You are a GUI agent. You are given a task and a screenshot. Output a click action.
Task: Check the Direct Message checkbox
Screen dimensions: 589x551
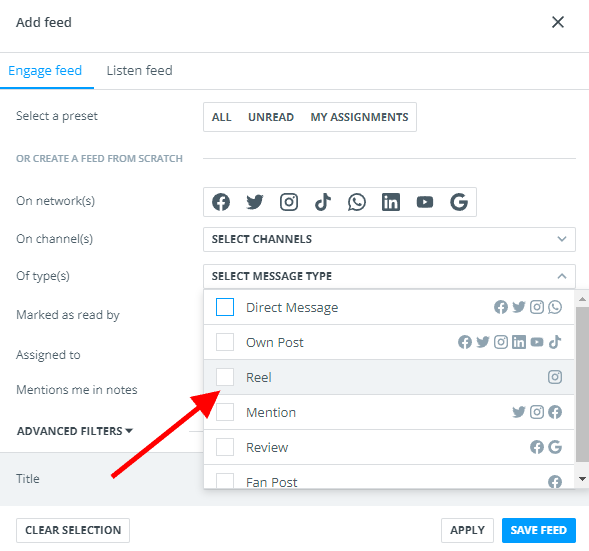point(225,307)
